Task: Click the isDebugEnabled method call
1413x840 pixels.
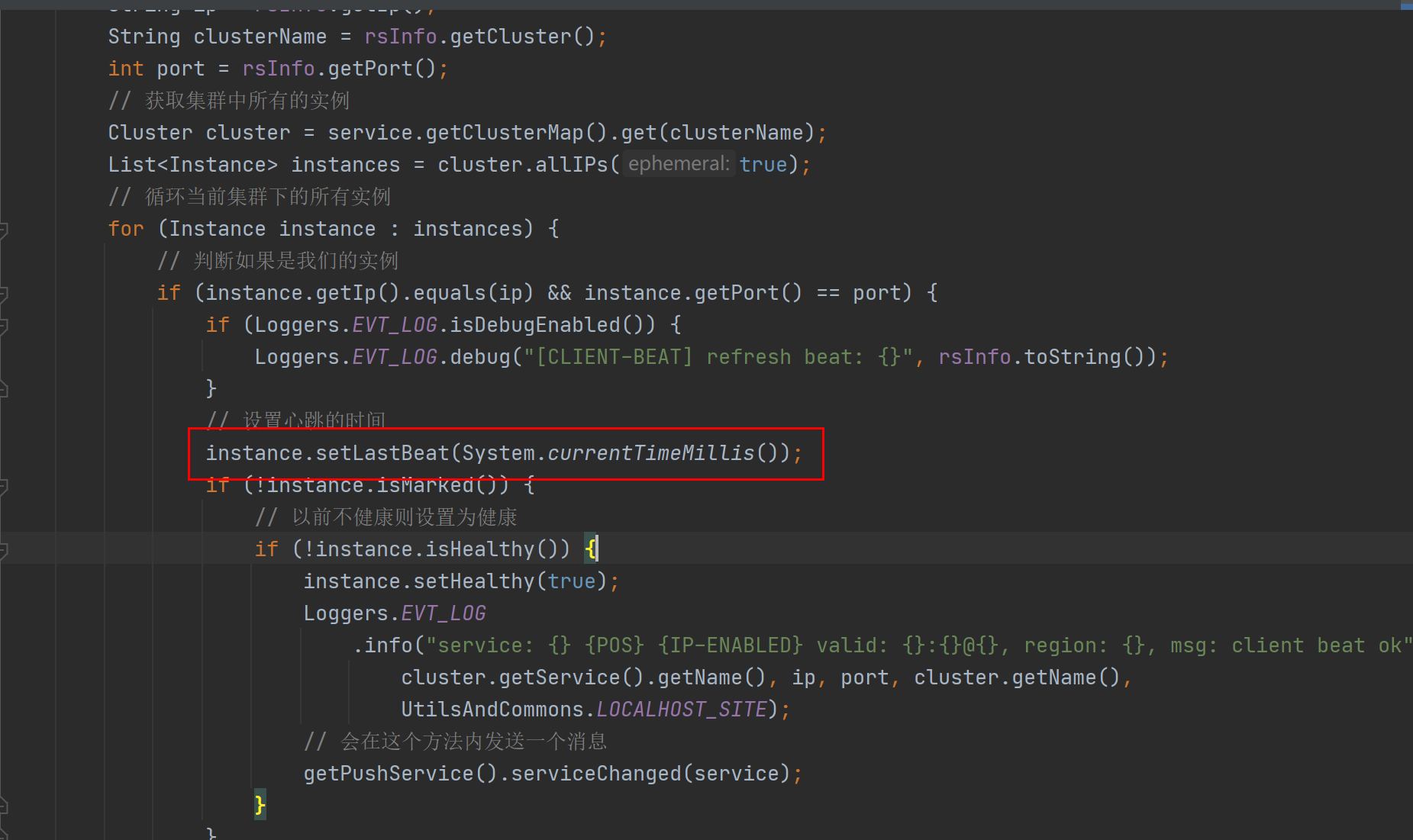Action: click(535, 325)
